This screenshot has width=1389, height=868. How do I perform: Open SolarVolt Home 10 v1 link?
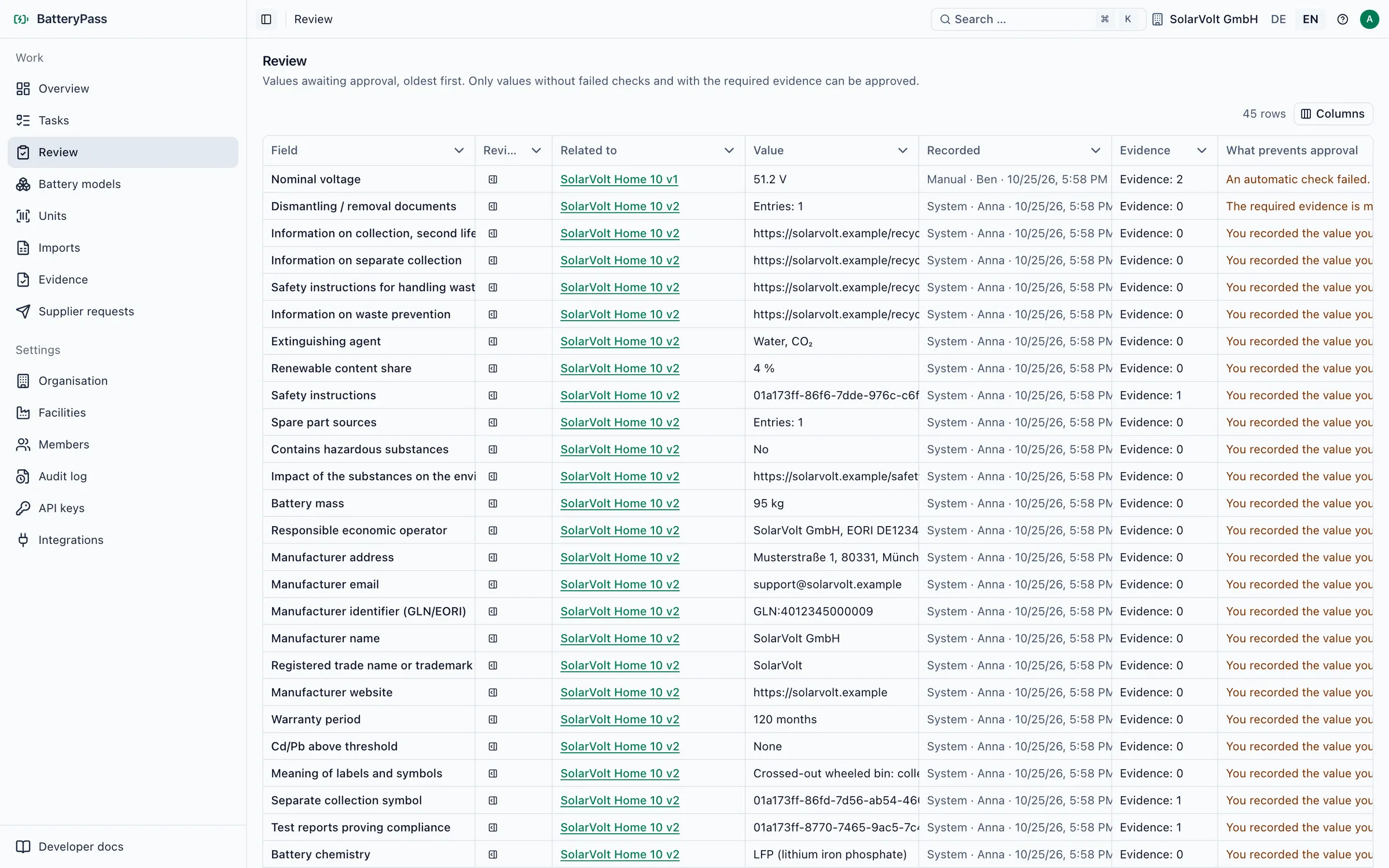[619, 179]
